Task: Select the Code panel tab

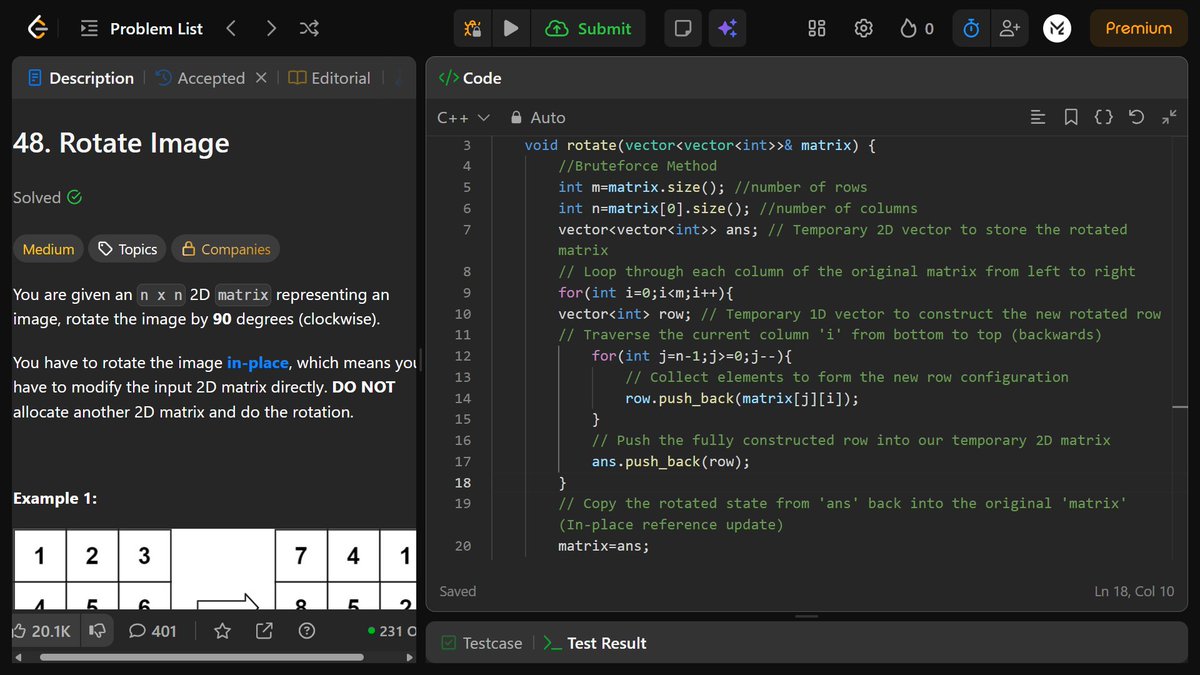Action: tap(471, 78)
